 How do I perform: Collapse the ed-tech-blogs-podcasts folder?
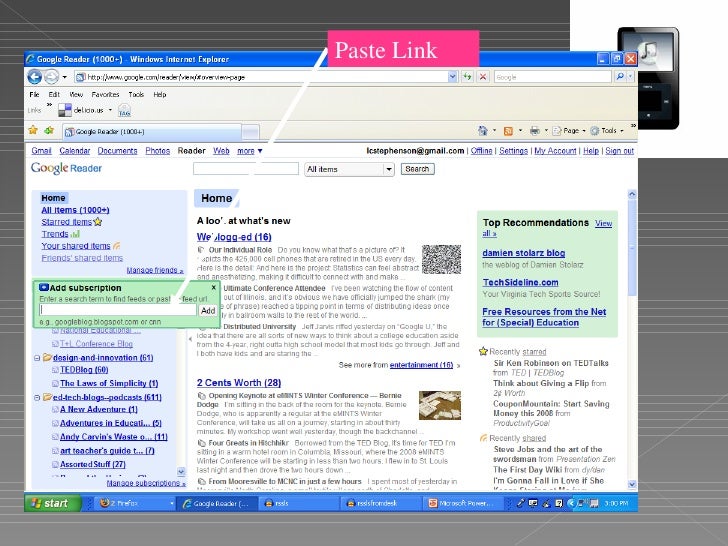(x=37, y=397)
